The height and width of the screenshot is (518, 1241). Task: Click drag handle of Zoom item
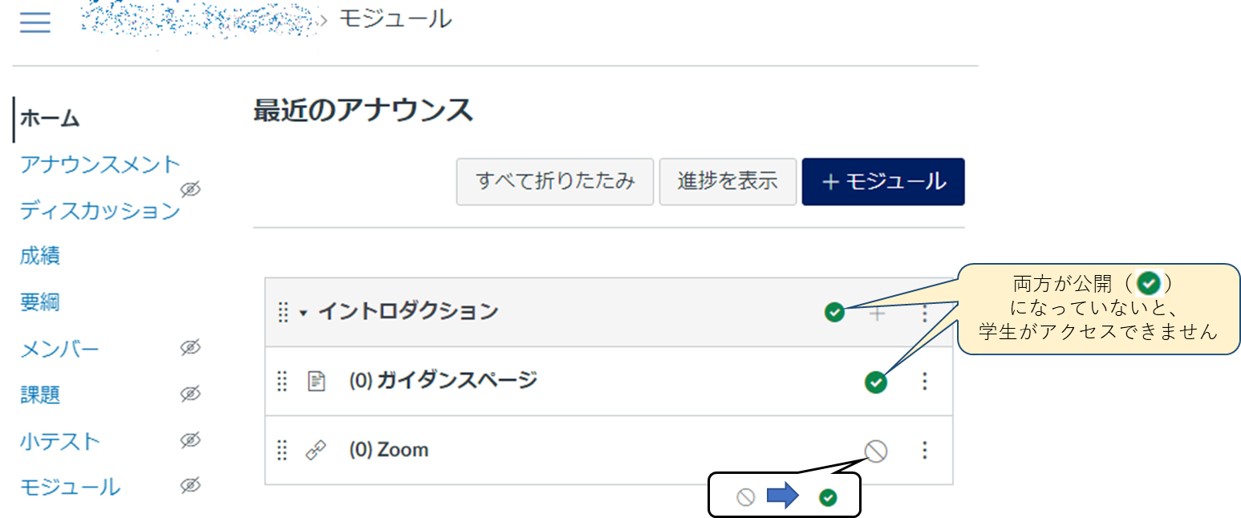point(282,450)
